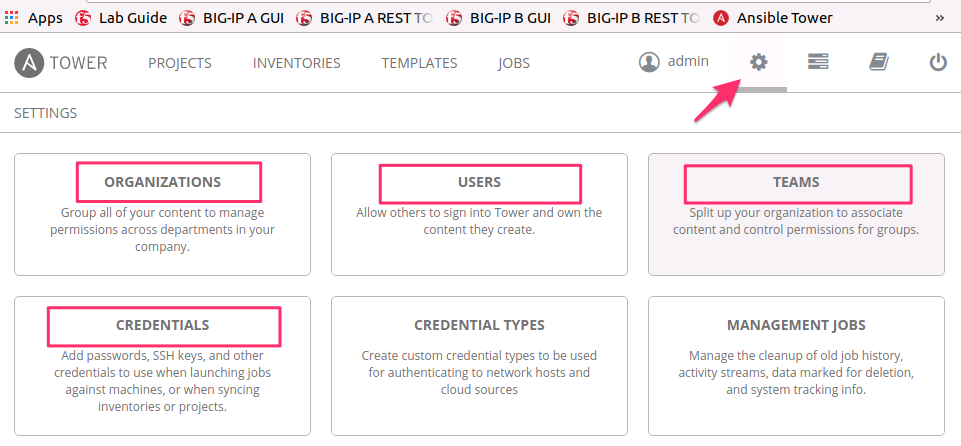Click the Settings gear icon
Screen dimensions: 961x446
pos(759,62)
